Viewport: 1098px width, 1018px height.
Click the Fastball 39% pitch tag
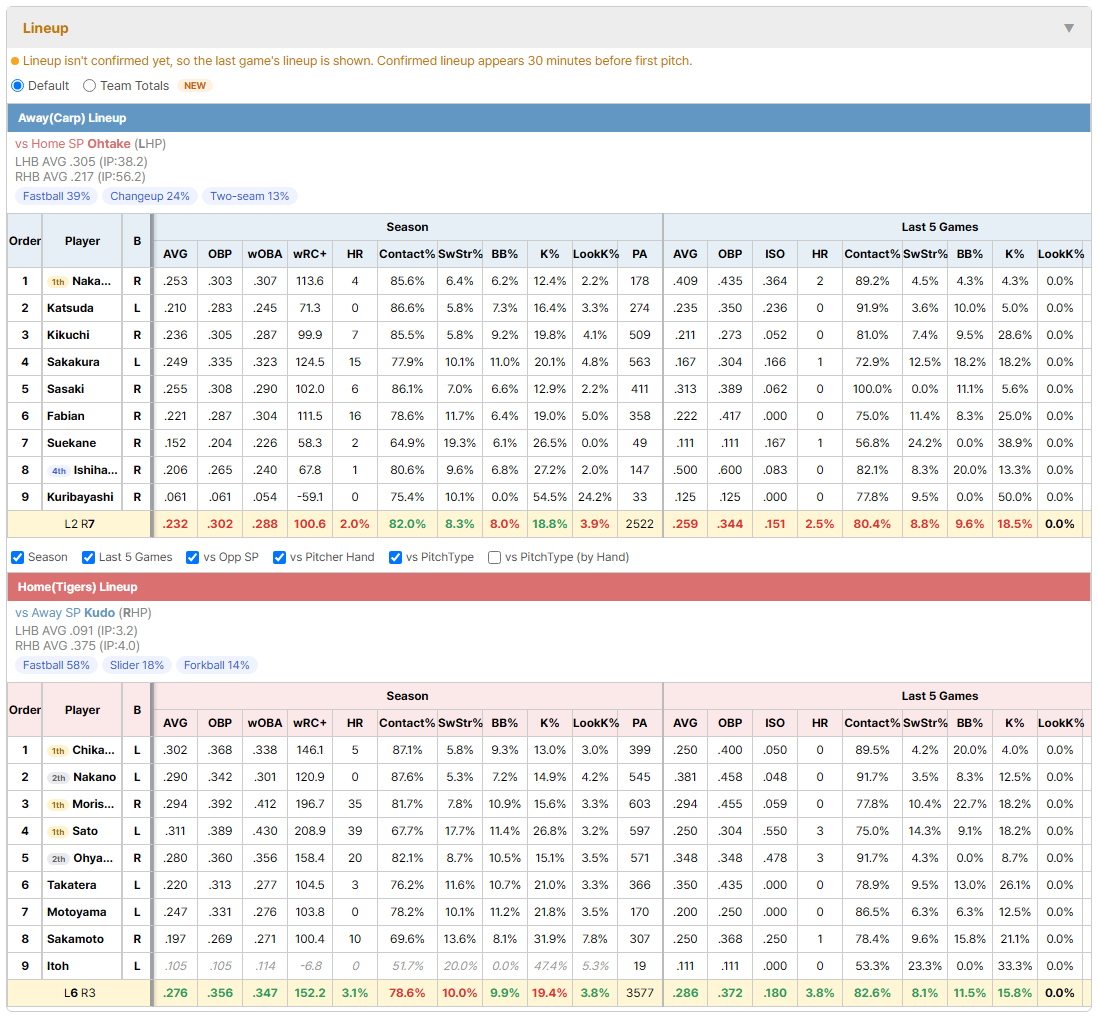(56, 196)
